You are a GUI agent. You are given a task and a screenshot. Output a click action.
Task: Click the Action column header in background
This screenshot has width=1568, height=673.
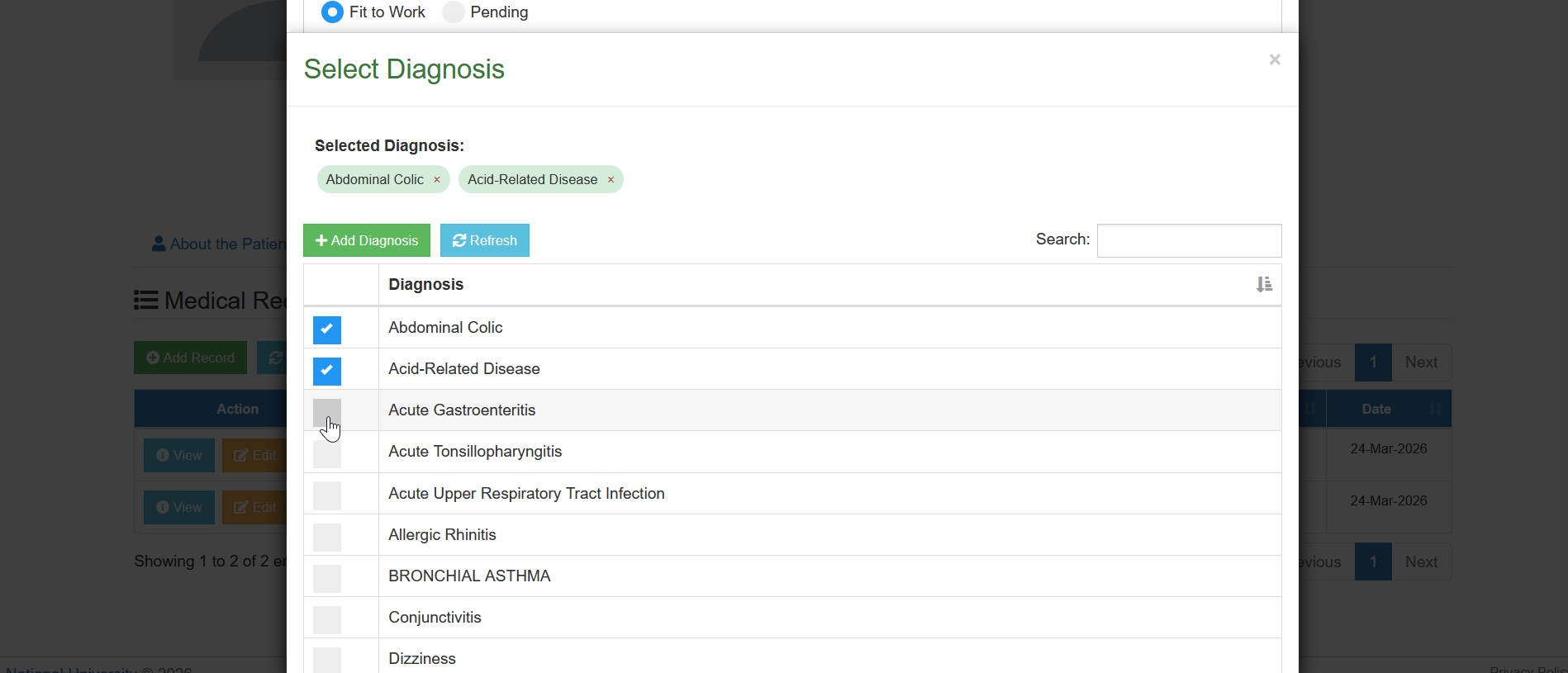tap(211, 409)
